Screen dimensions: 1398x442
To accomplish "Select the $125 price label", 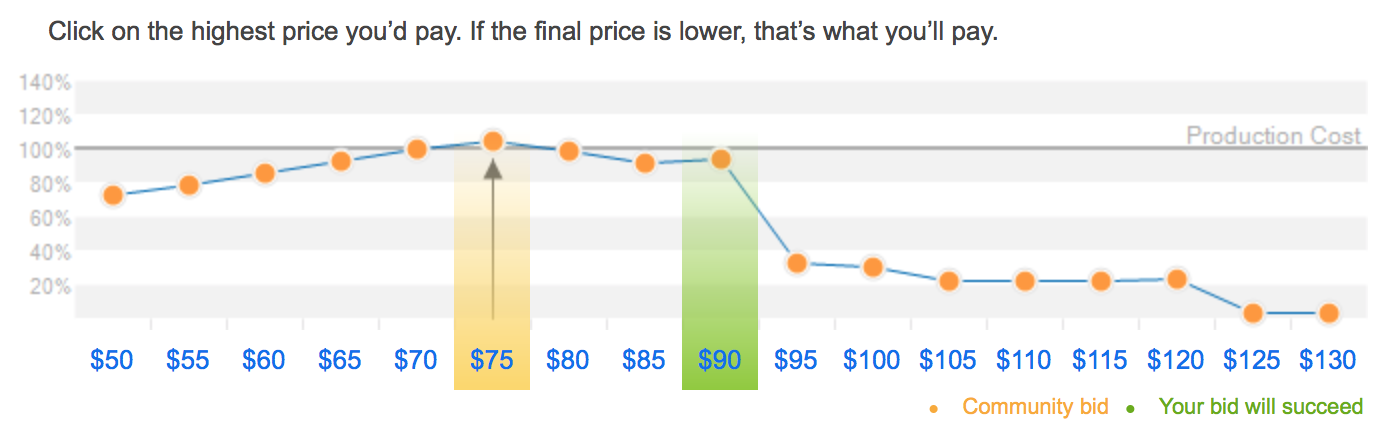I will pos(1252,360).
